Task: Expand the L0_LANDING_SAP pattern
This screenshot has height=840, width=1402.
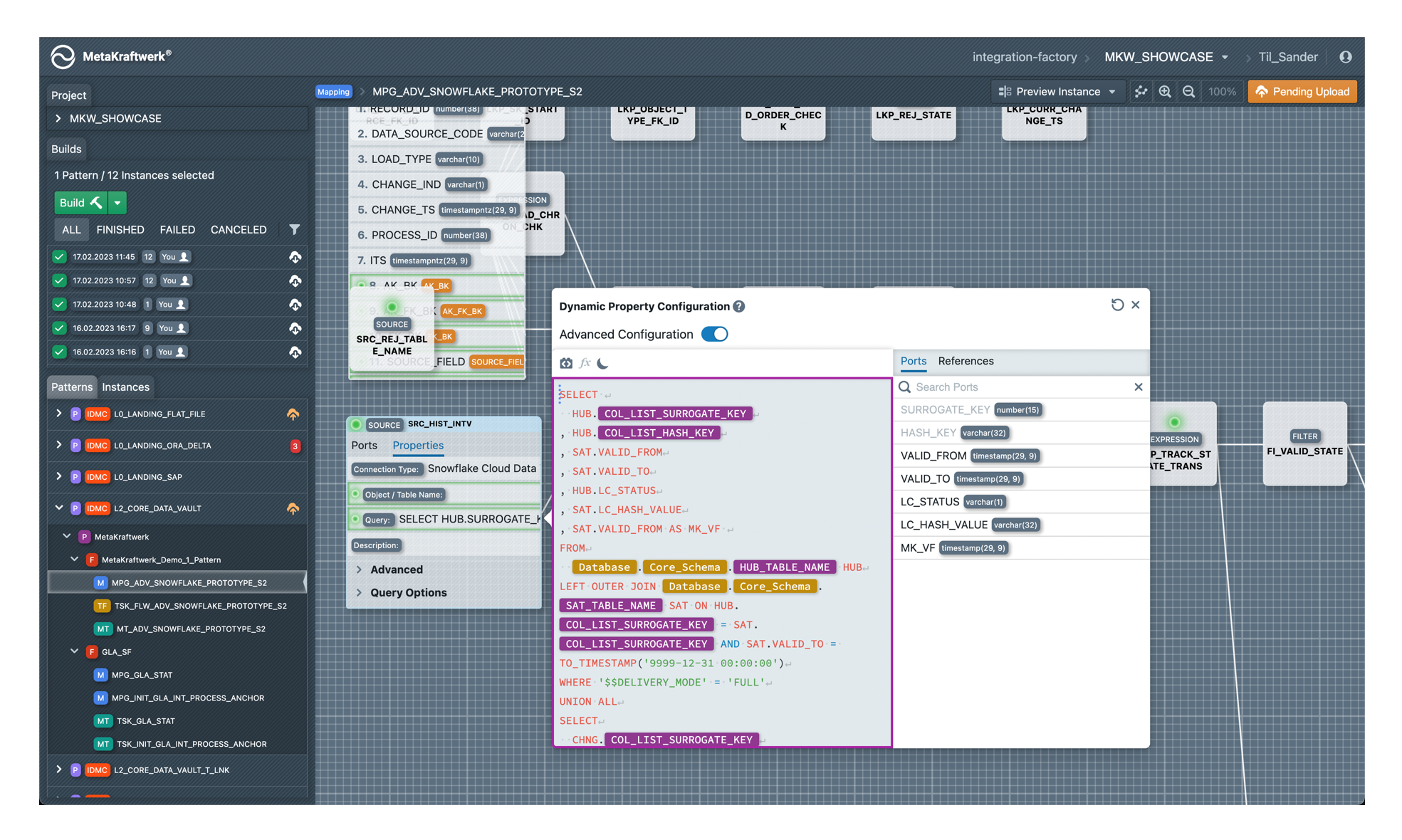Action: tap(58, 476)
